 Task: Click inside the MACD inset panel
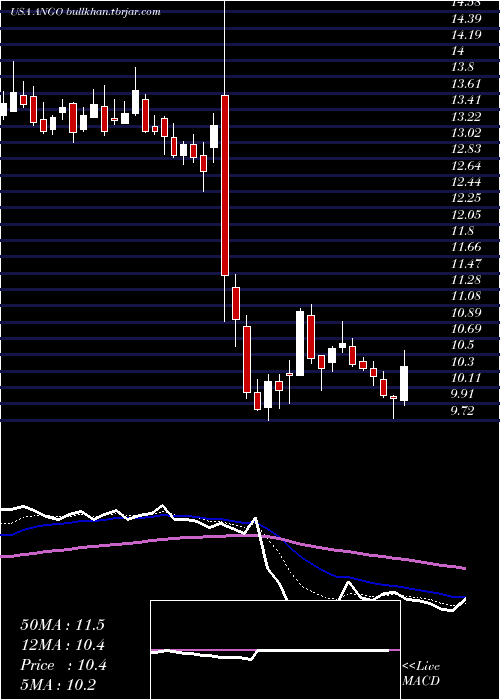pos(275,650)
